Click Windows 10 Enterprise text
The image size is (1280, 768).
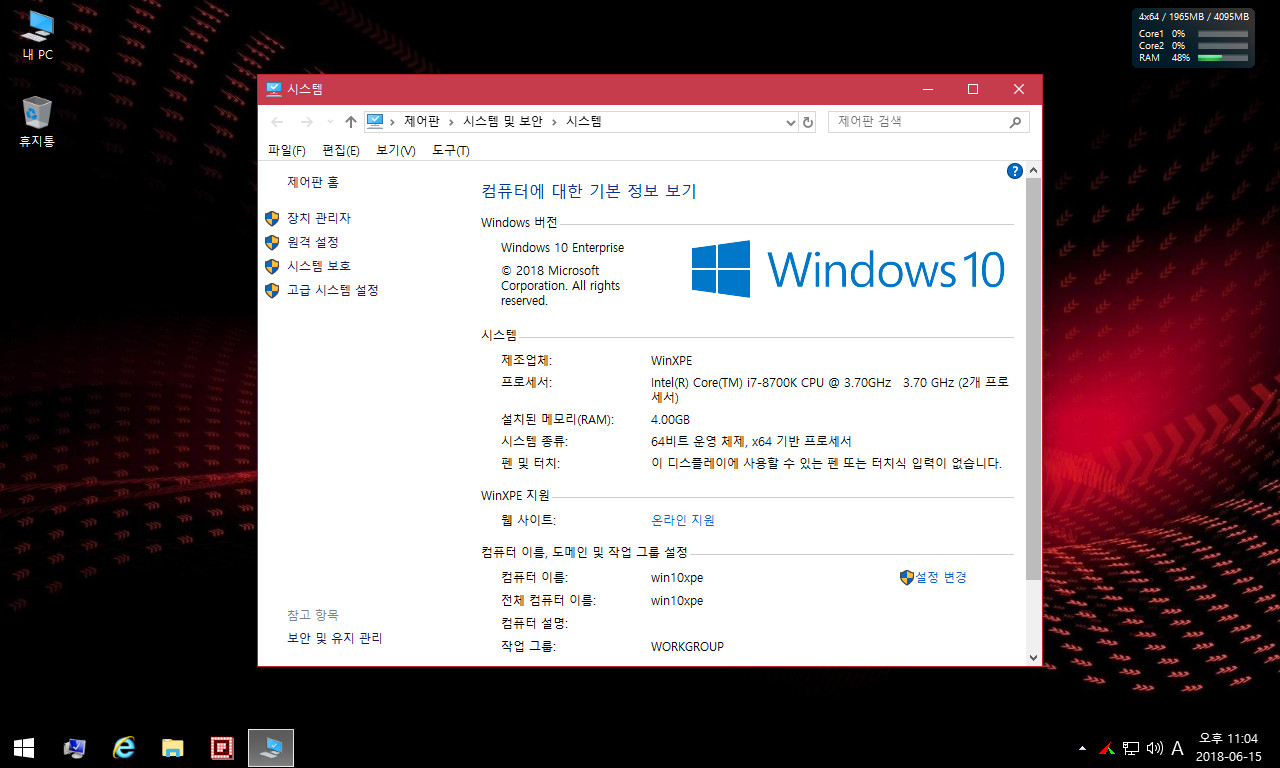(562, 248)
